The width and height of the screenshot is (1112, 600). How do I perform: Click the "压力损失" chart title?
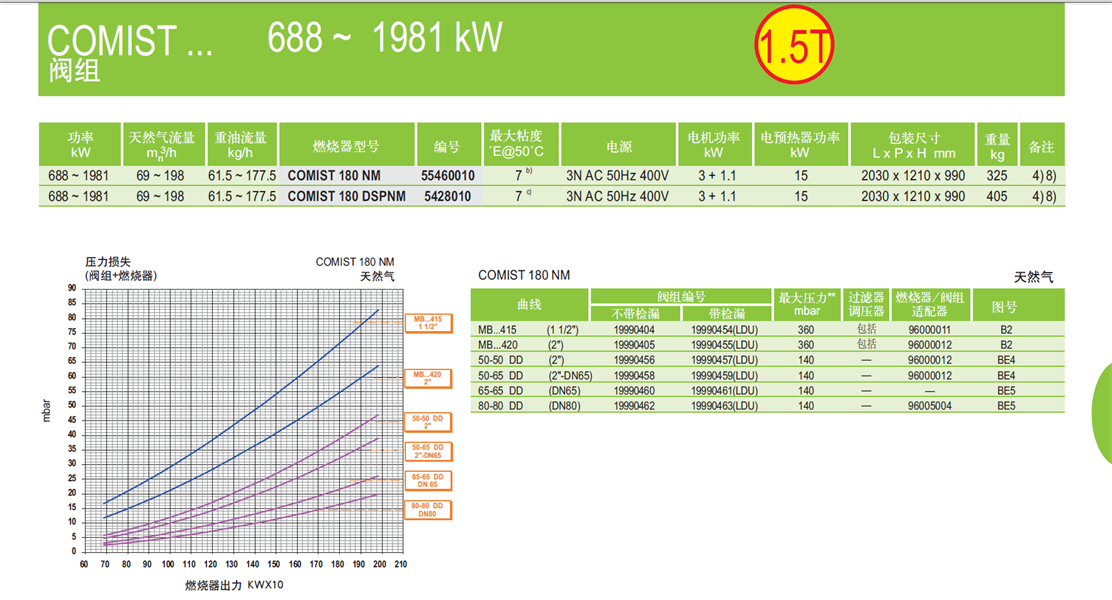tap(108, 262)
